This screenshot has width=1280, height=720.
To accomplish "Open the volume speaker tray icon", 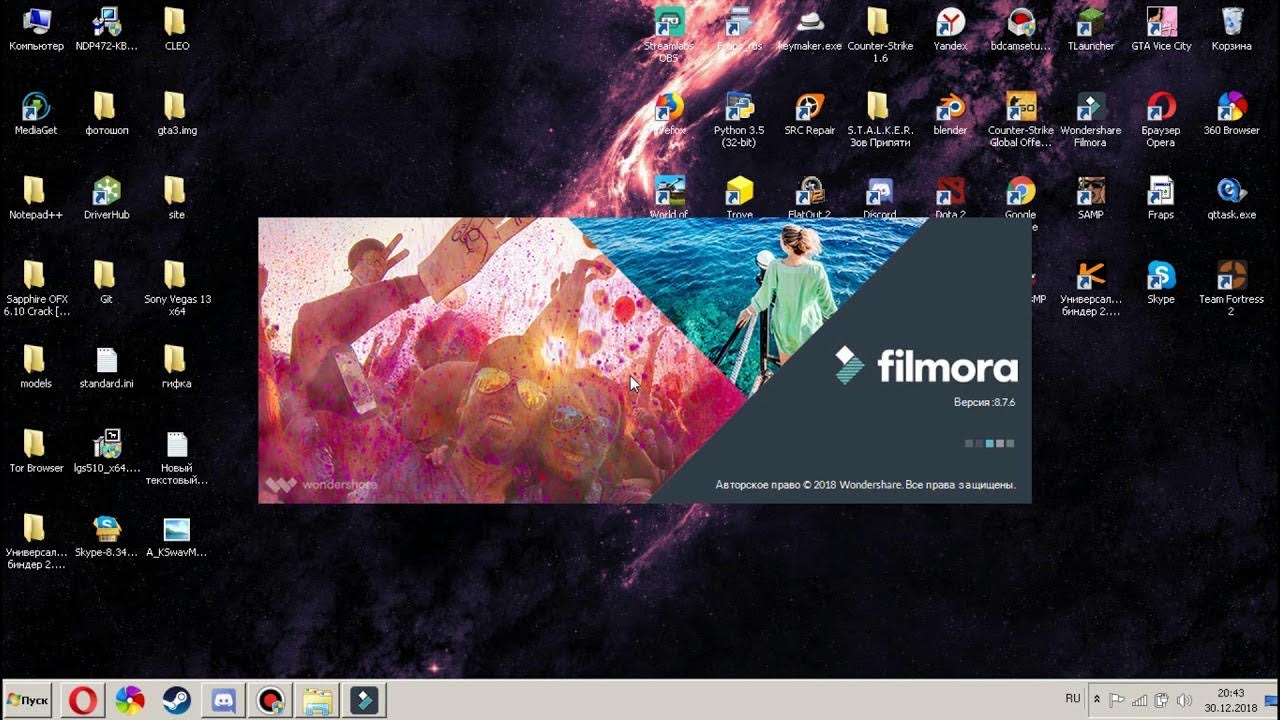I will click(1185, 700).
